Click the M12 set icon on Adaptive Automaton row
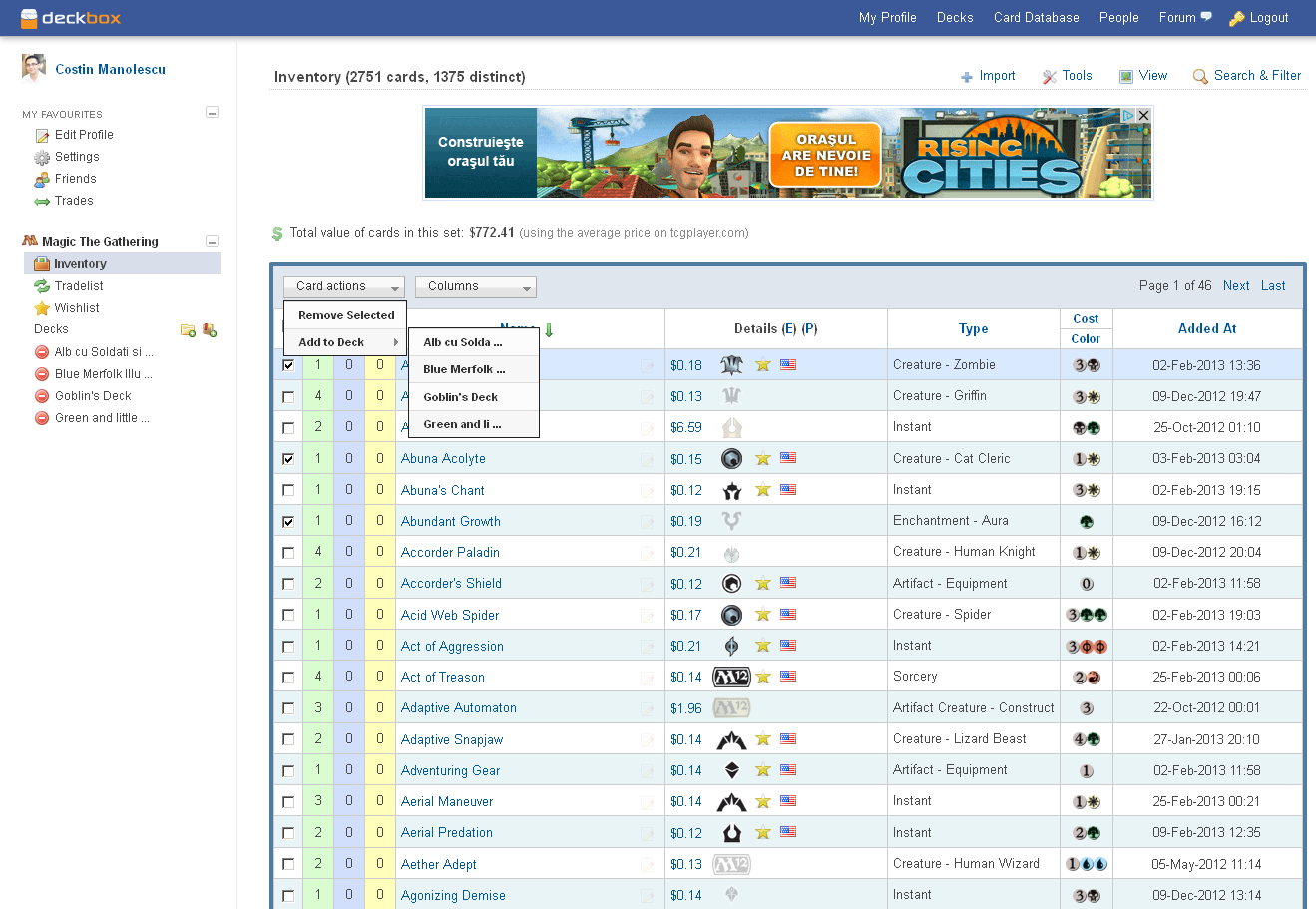 point(731,708)
